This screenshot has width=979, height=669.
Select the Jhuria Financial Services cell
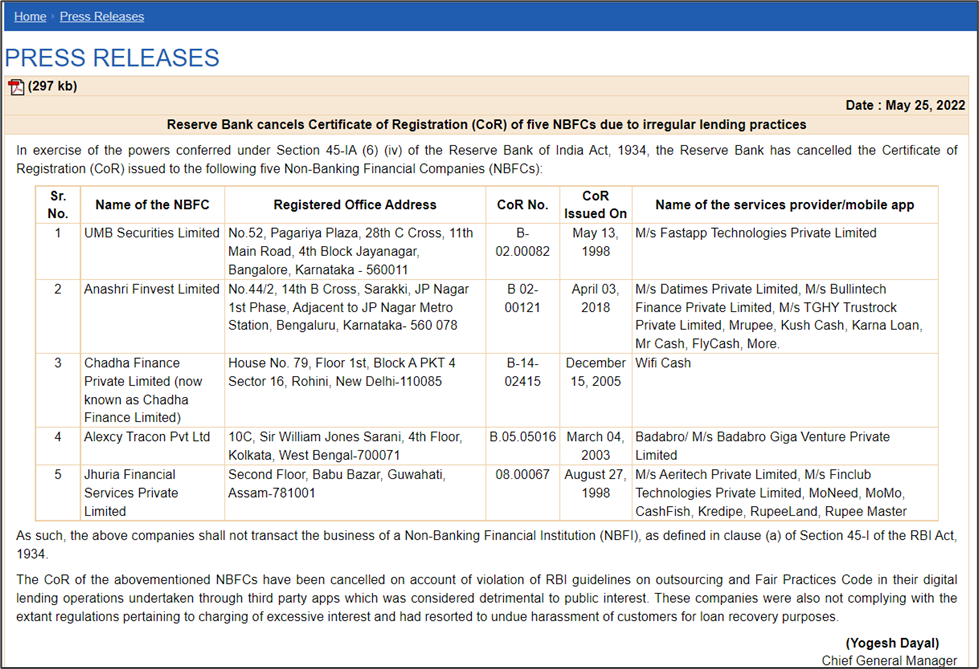click(152, 492)
